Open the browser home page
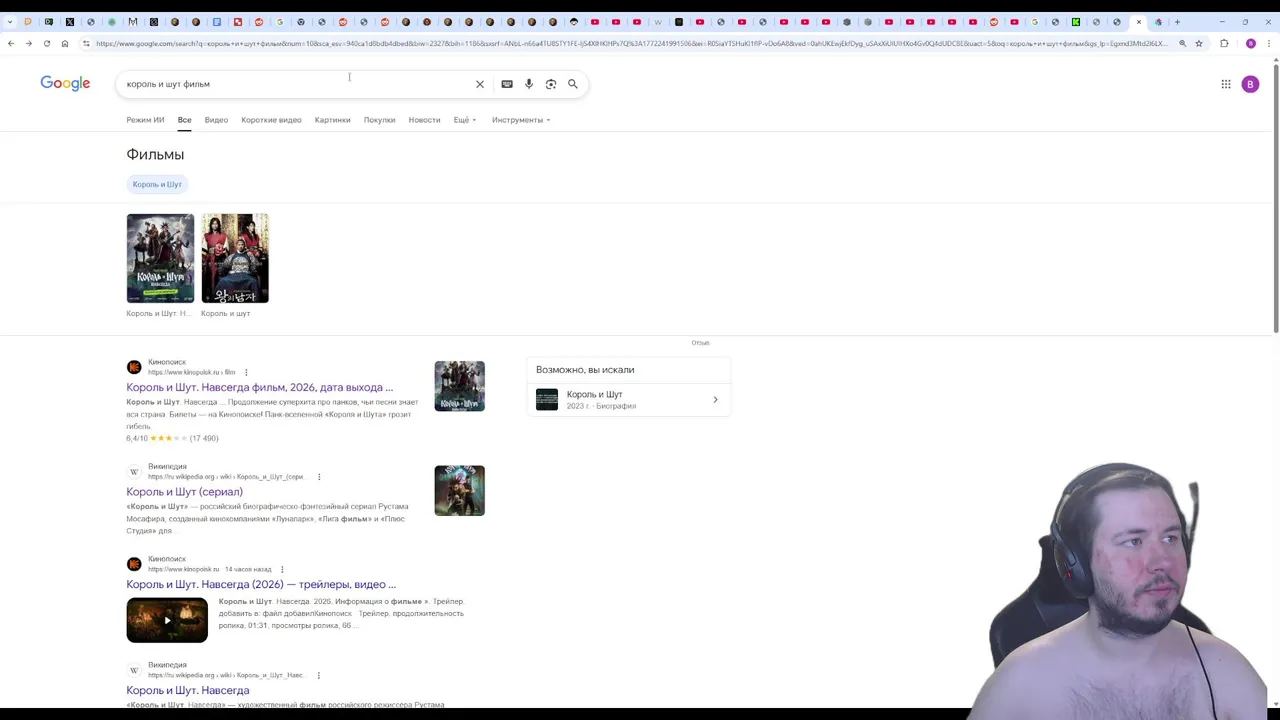 tap(65, 43)
